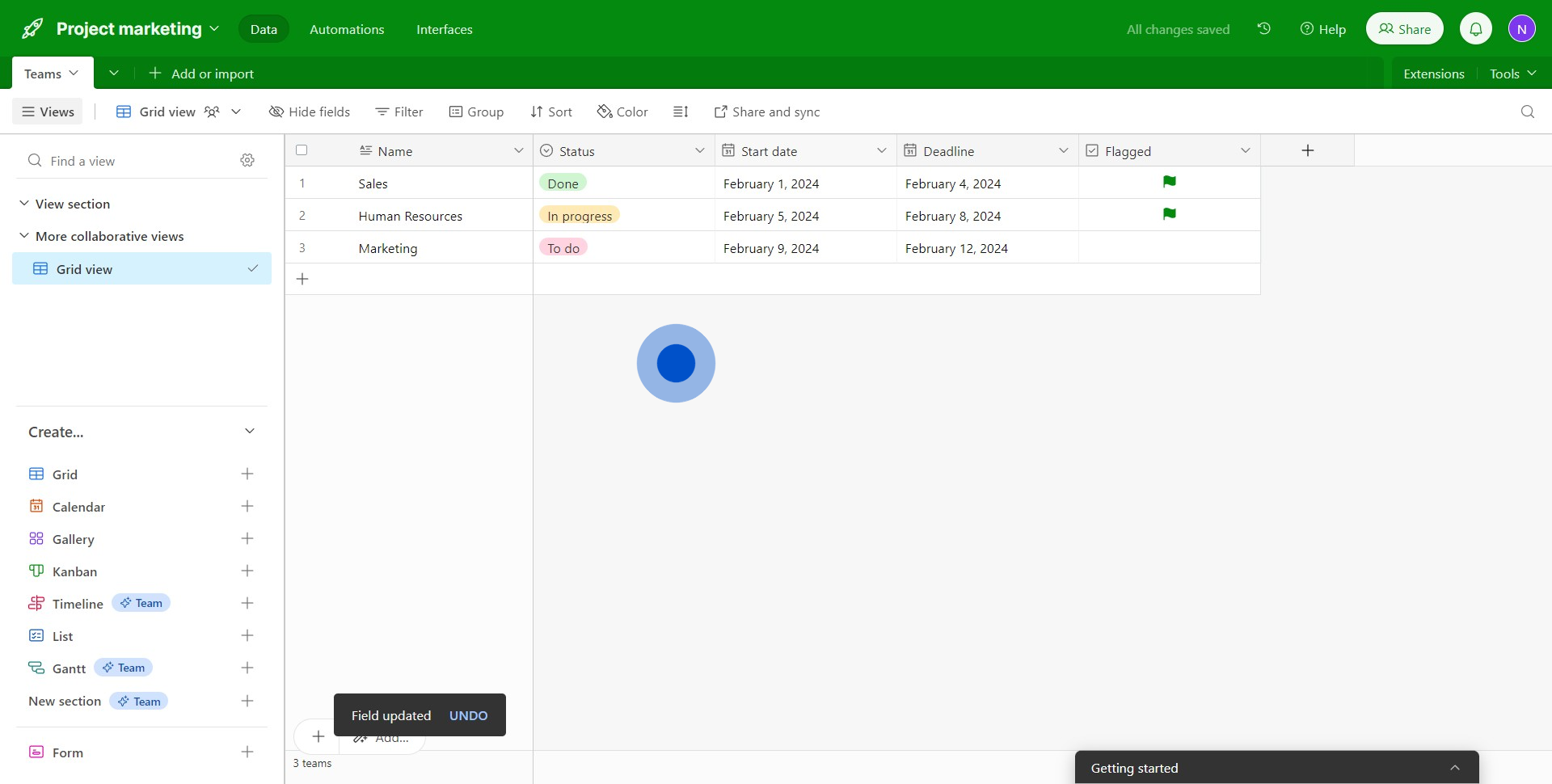This screenshot has height=784, width=1552.
Task: Create a new Gantt view plus
Action: coord(247,668)
